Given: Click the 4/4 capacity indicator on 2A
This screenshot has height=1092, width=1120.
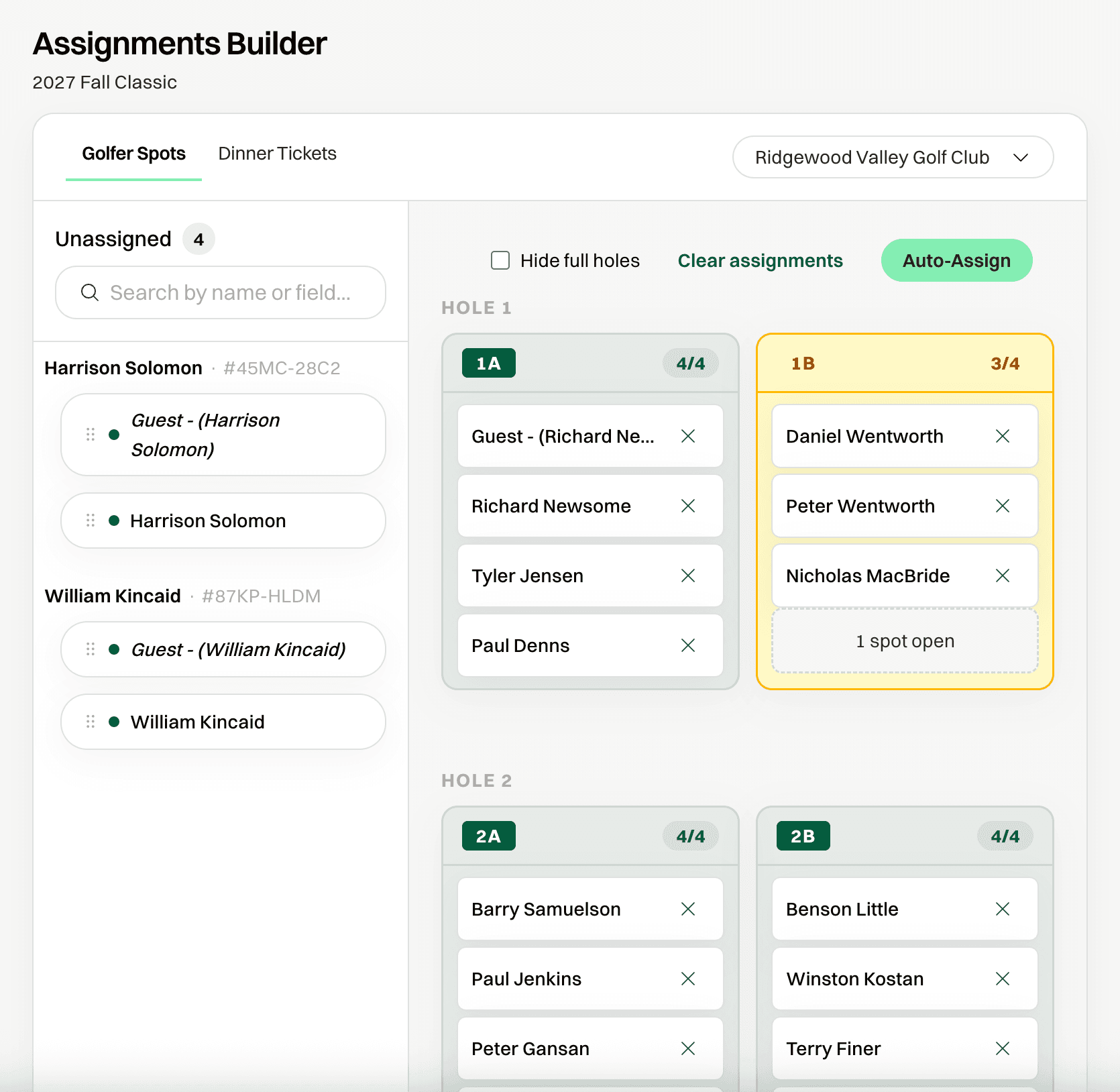Looking at the screenshot, I should click(x=690, y=836).
